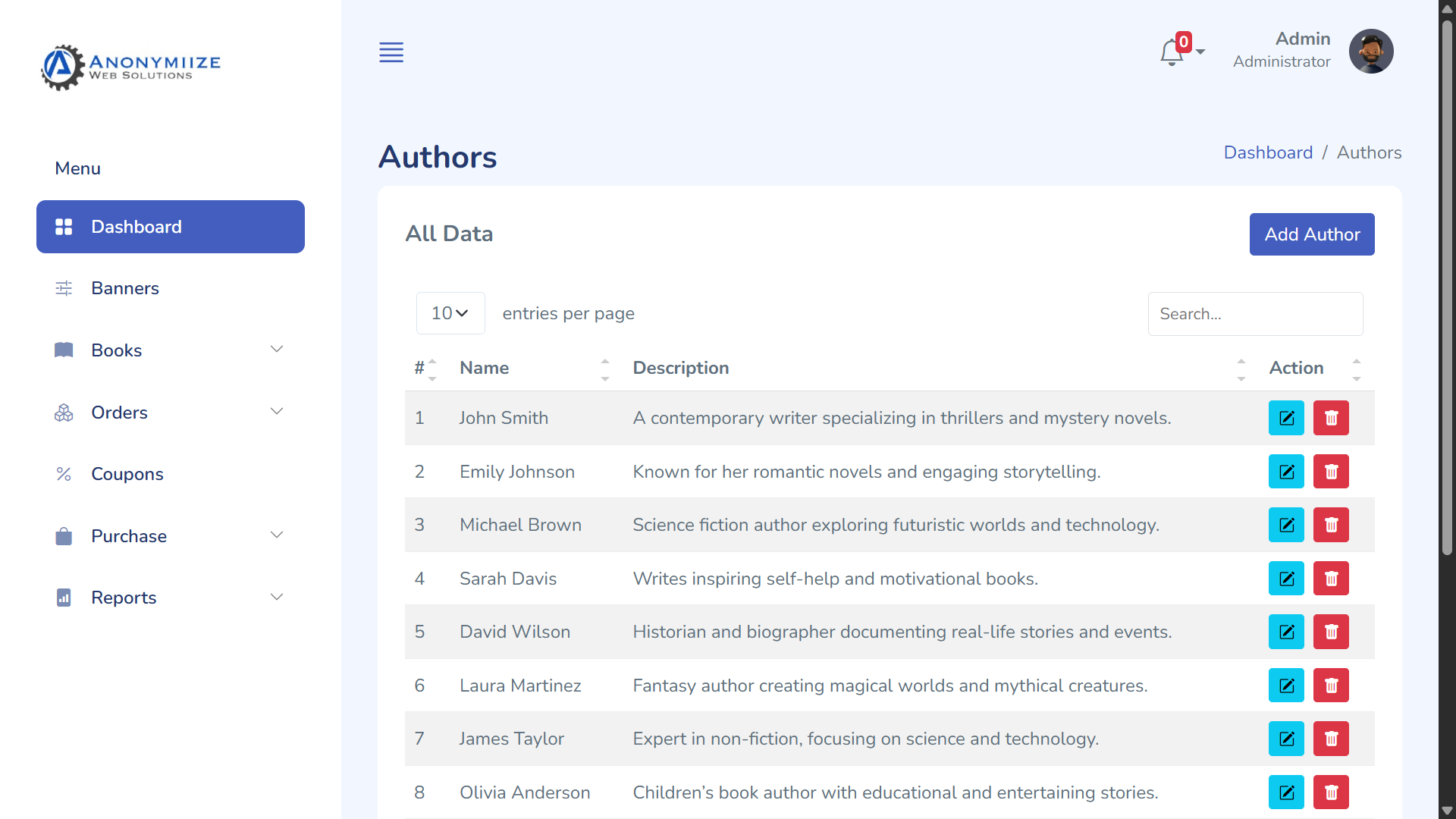Open the notification bell icon
The height and width of the screenshot is (819, 1456).
pos(1172,52)
